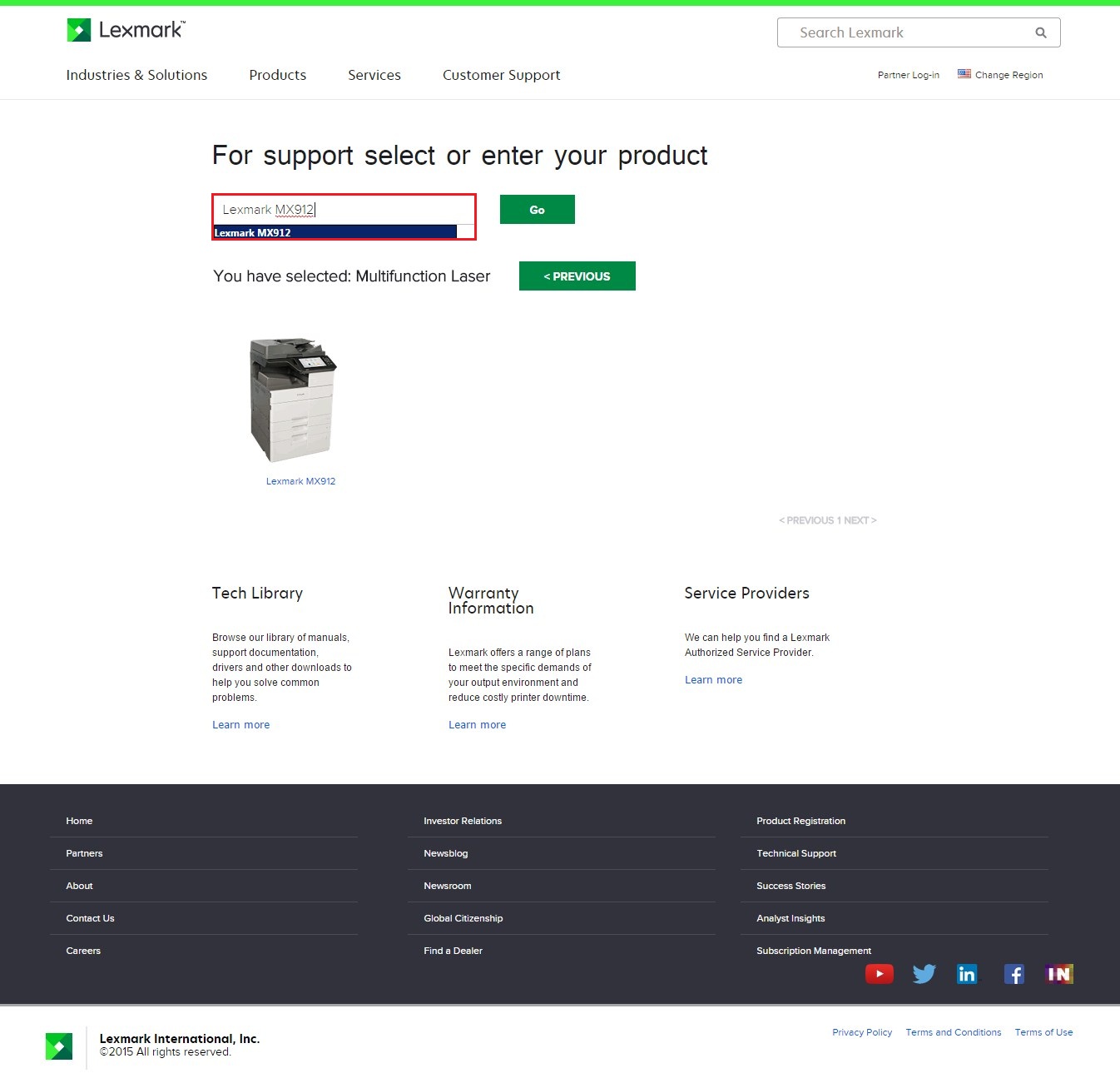Open the Find a Dealer footer link
The height and width of the screenshot is (1088, 1120).
(x=453, y=951)
